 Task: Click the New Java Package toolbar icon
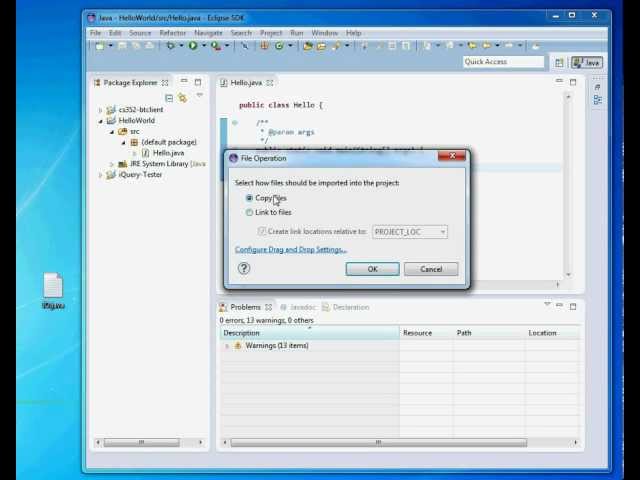point(264,46)
